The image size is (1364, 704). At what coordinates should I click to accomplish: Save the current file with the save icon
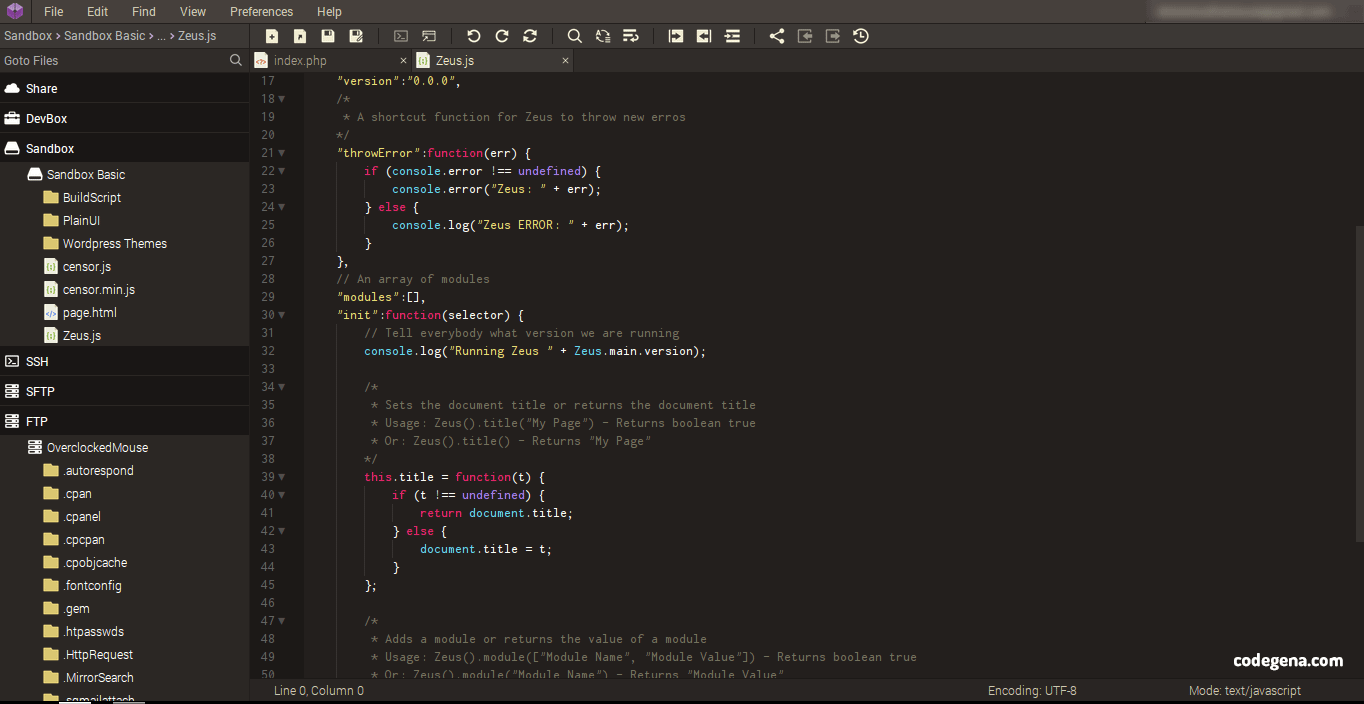coord(328,36)
